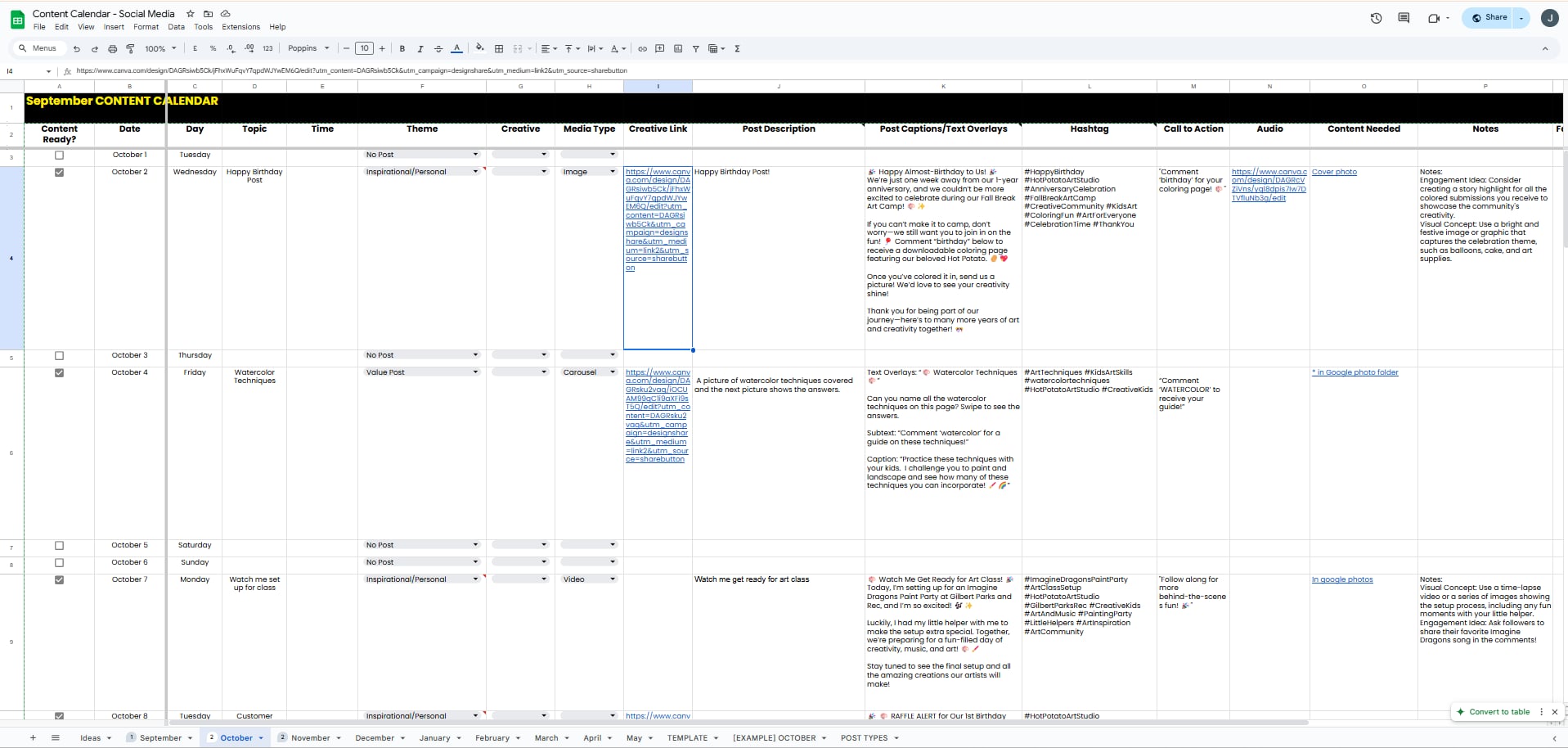The width and height of the screenshot is (1568, 748).
Task: Open the 'In google photos' link
Action: tap(1342, 579)
